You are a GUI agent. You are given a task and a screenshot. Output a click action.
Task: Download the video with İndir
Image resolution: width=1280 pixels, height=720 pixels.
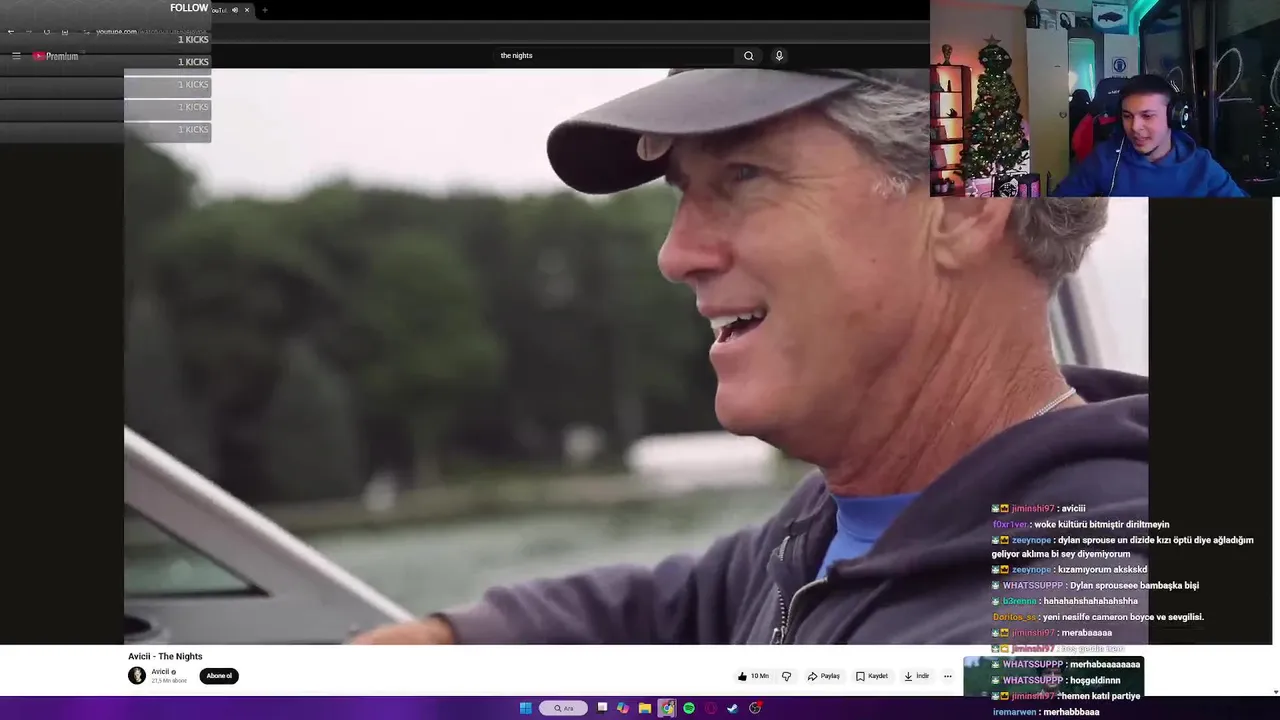[x=917, y=676]
